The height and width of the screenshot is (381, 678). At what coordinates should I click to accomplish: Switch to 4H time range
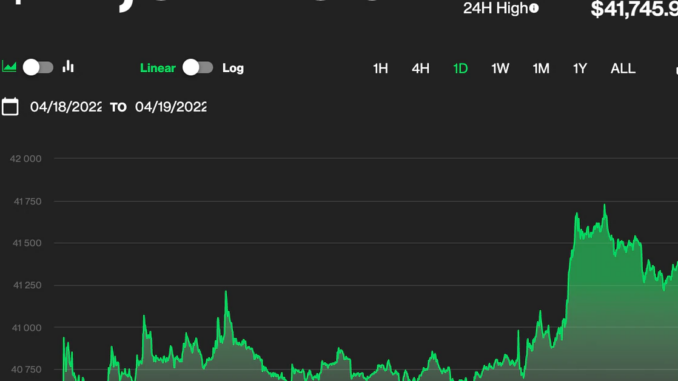(420, 68)
